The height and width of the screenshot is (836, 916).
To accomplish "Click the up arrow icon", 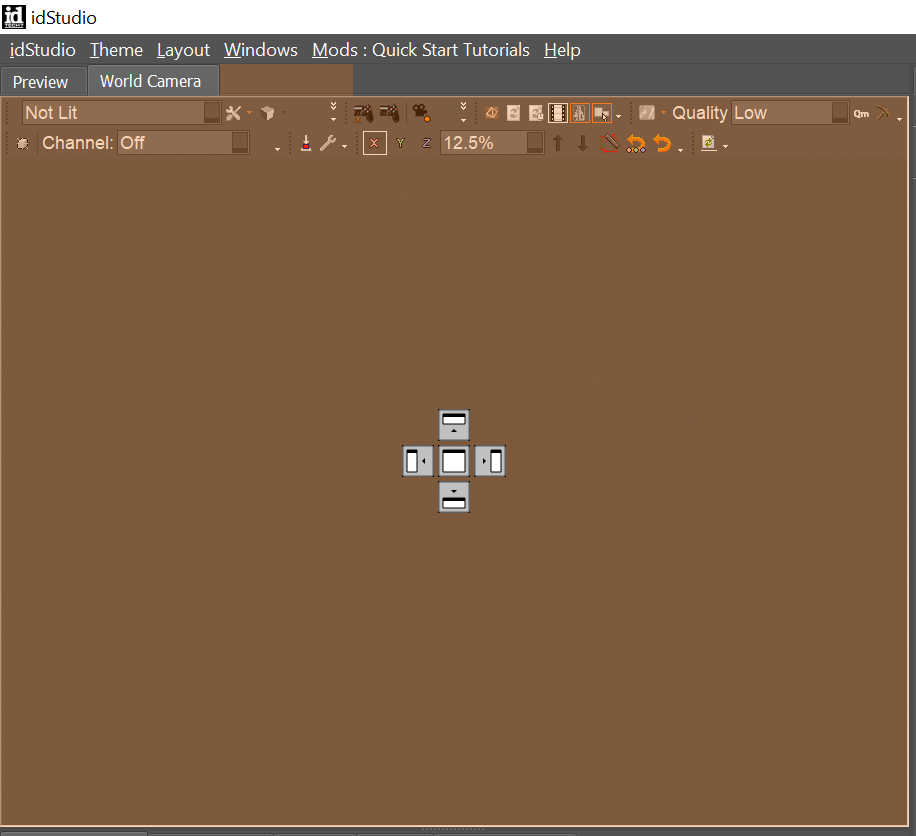I will click(558, 143).
